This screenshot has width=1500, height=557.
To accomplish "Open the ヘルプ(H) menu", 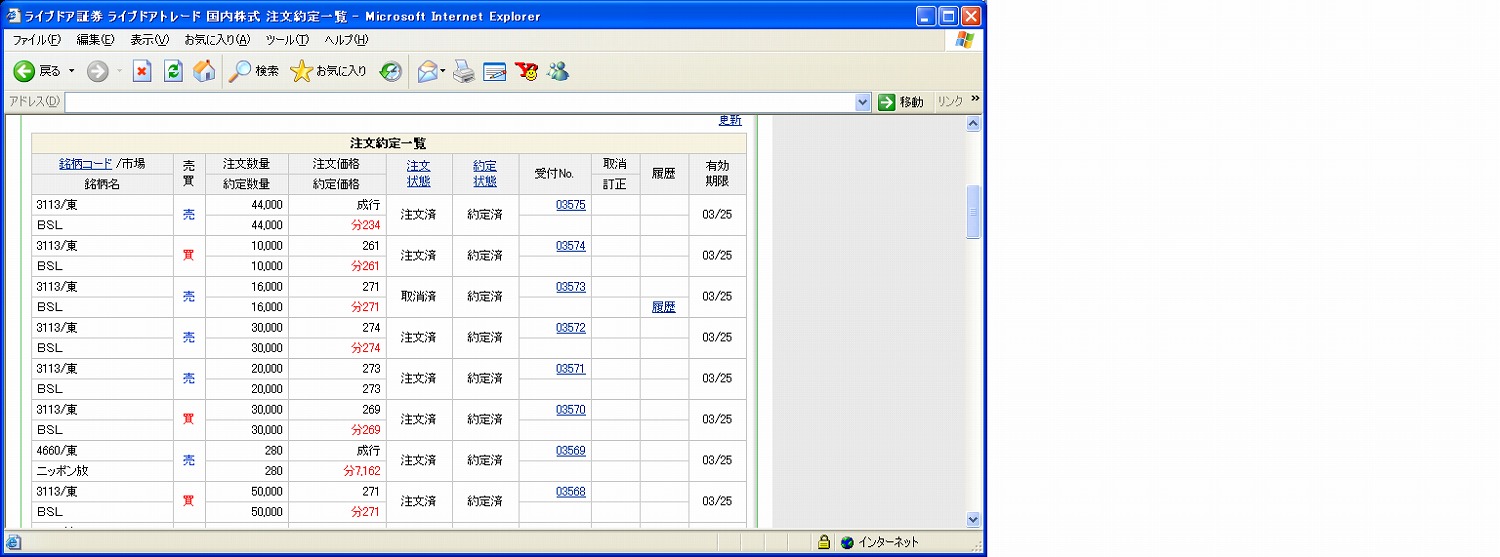I will pos(346,40).
